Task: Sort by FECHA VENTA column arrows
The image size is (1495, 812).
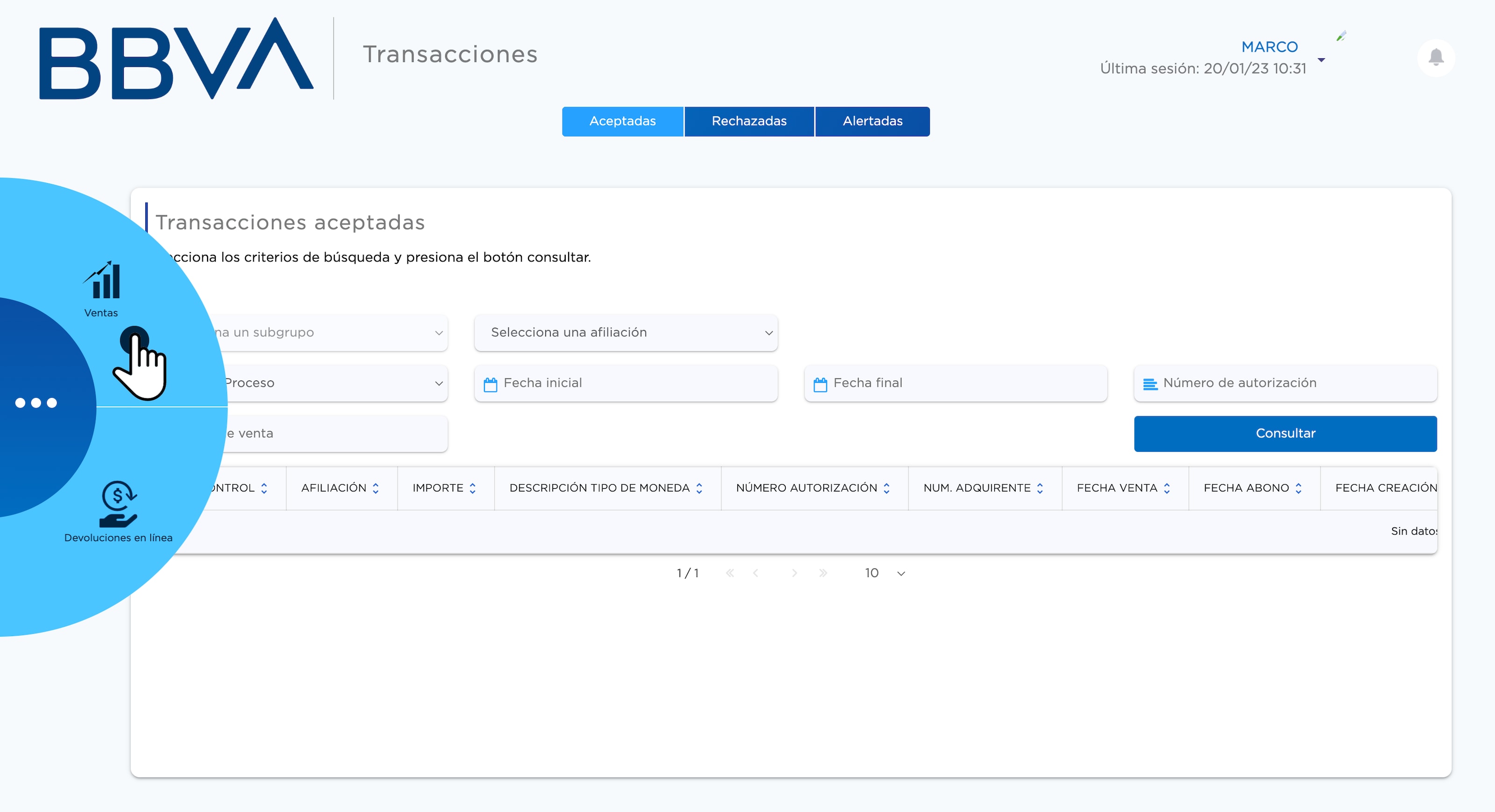Action: click(x=1167, y=488)
